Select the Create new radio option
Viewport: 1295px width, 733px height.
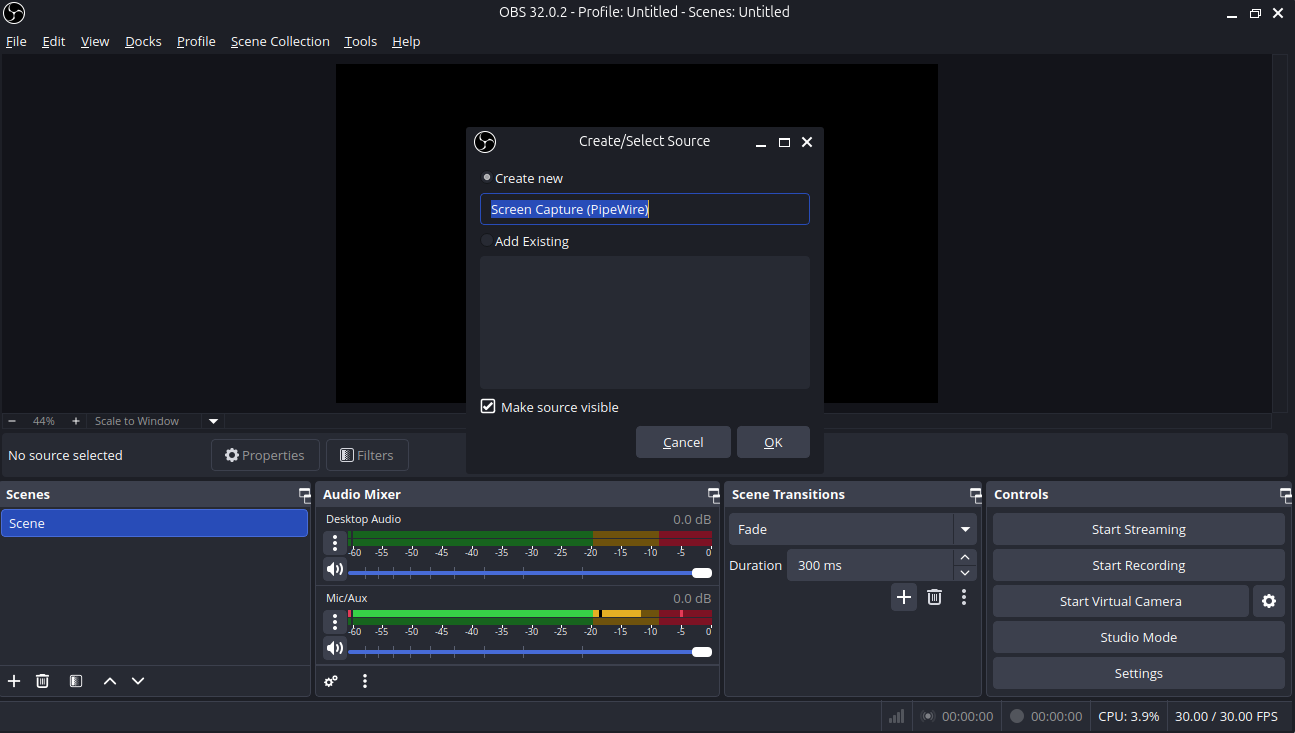tap(487, 178)
